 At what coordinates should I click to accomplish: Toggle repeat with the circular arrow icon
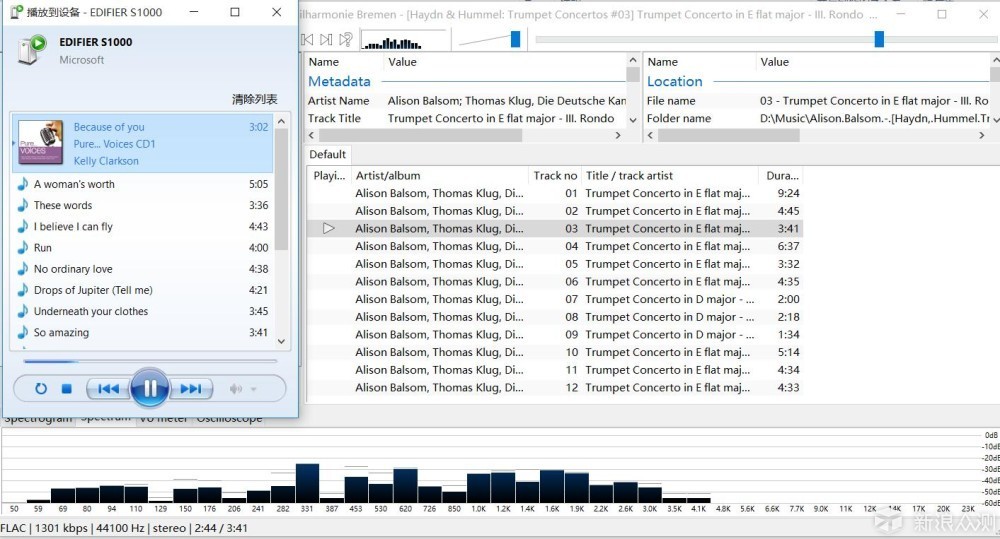tap(41, 389)
